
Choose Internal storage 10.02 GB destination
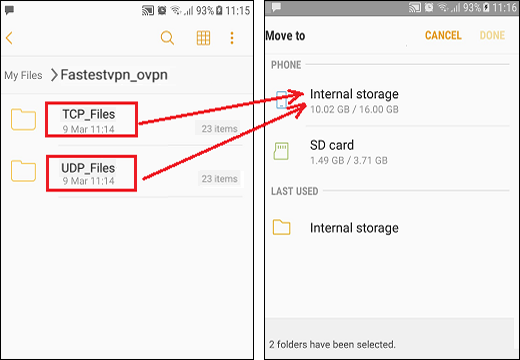(392, 100)
